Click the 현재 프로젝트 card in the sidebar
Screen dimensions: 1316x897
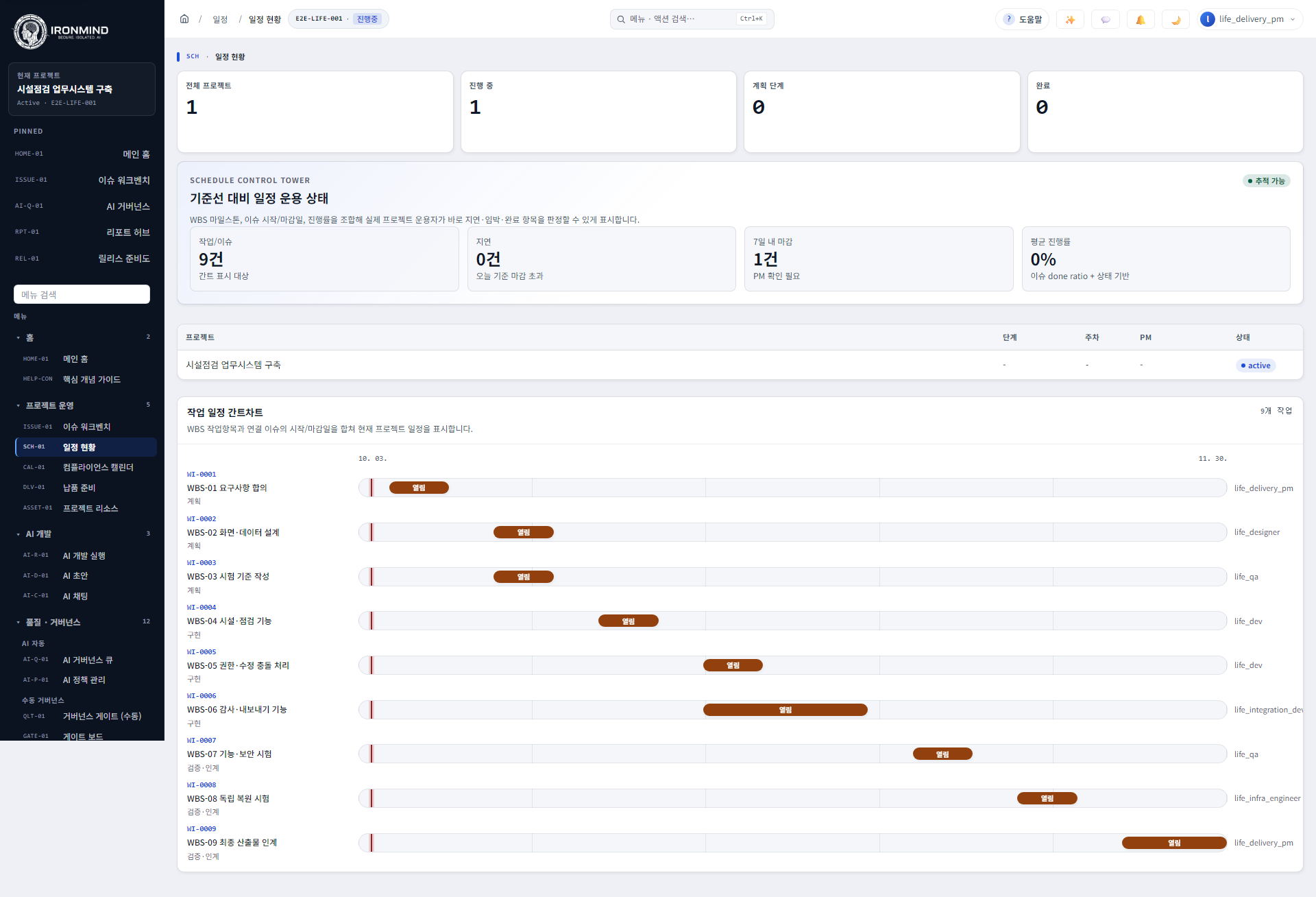(82, 89)
